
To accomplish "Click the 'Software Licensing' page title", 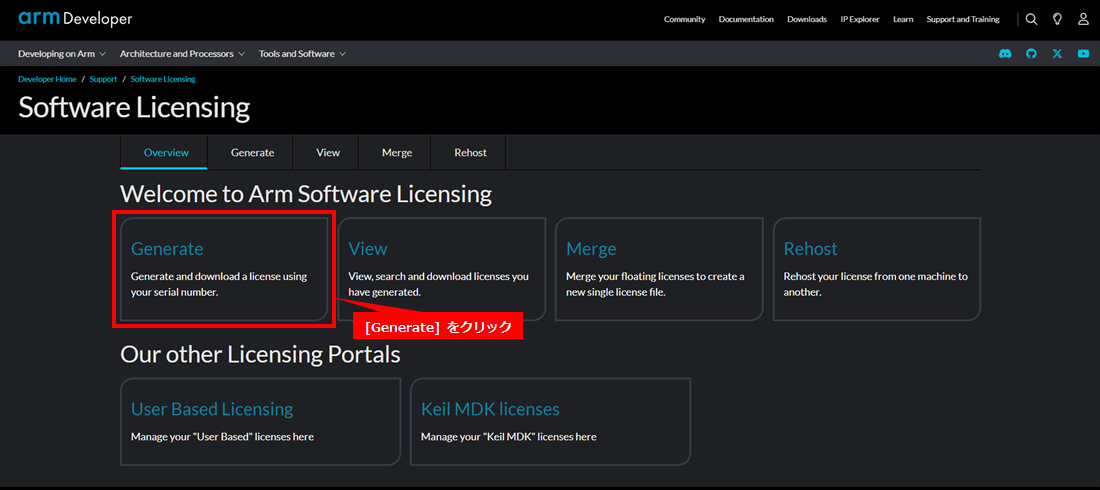I will pyautogui.click(x=134, y=108).
